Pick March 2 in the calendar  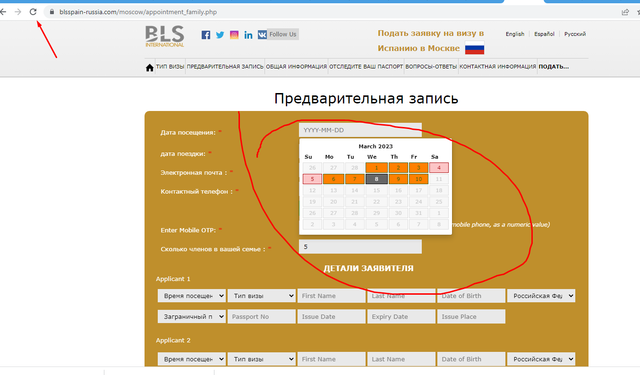(x=398, y=168)
